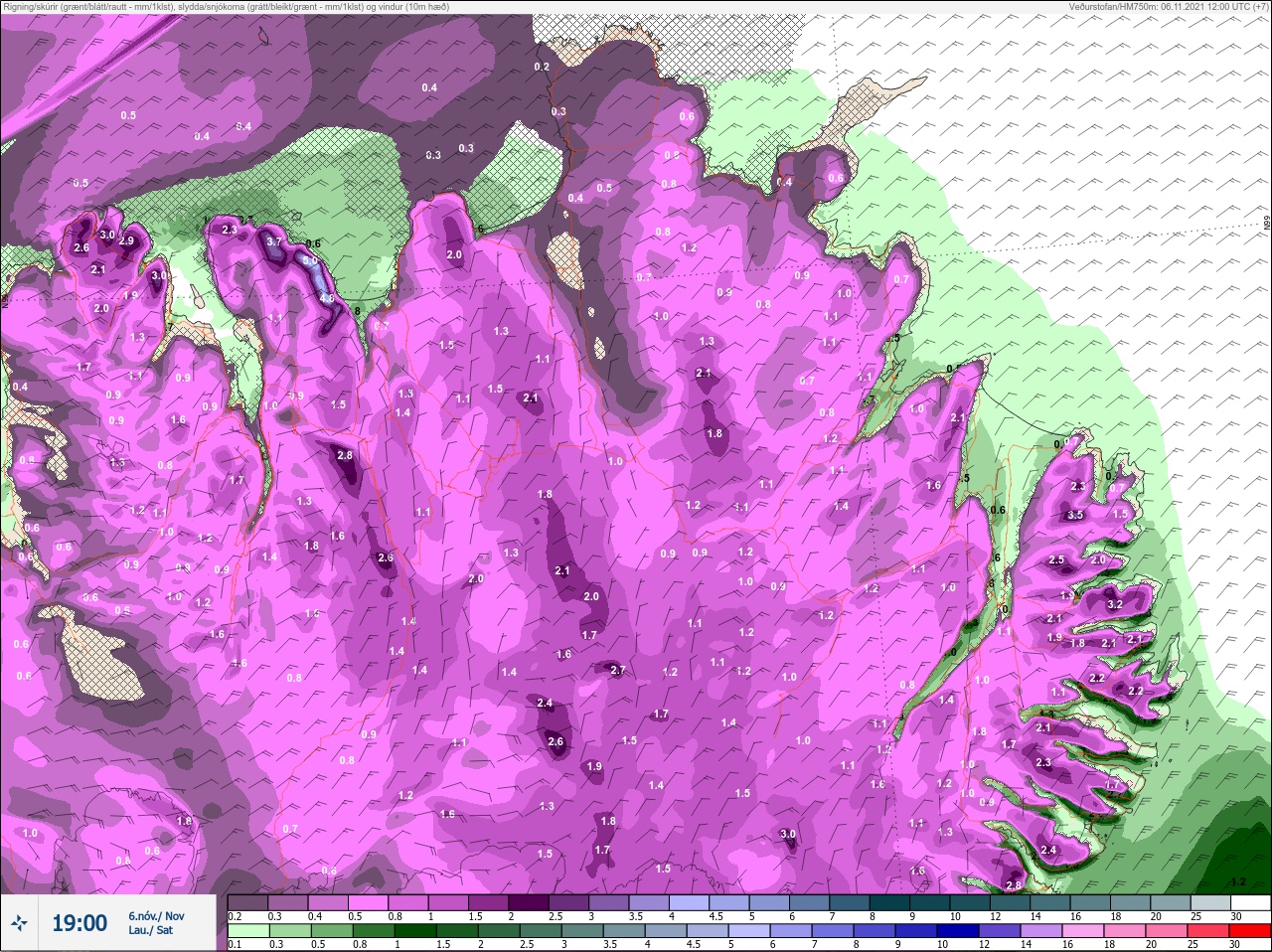This screenshot has height=952, width=1272.
Task: Click the 3.2 value on the east coast
Action: tap(1114, 603)
